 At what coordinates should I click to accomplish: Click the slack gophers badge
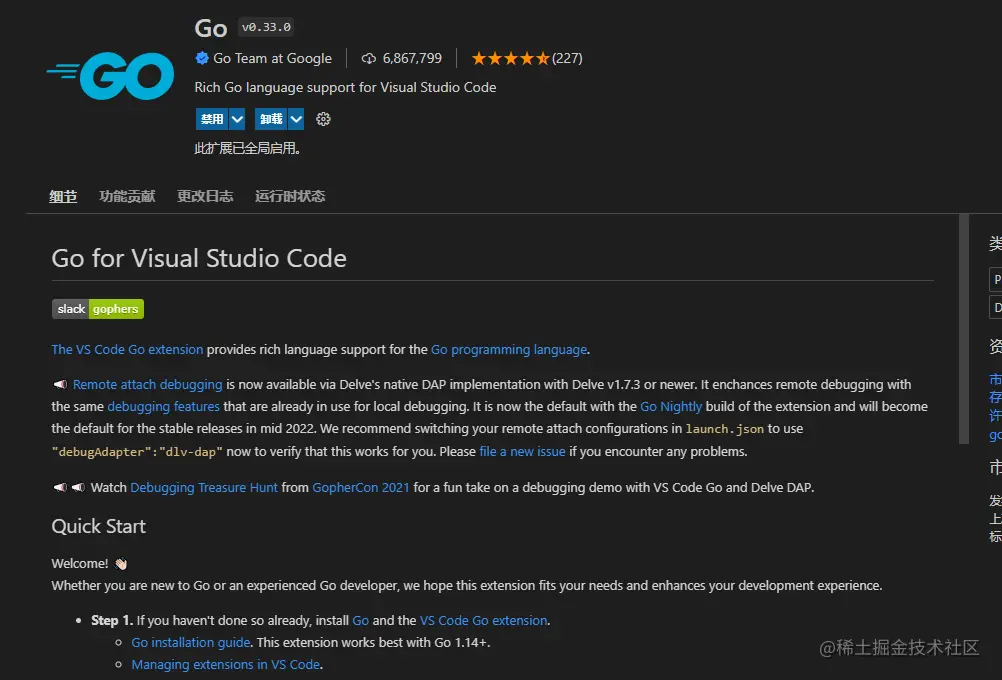[x=98, y=309]
